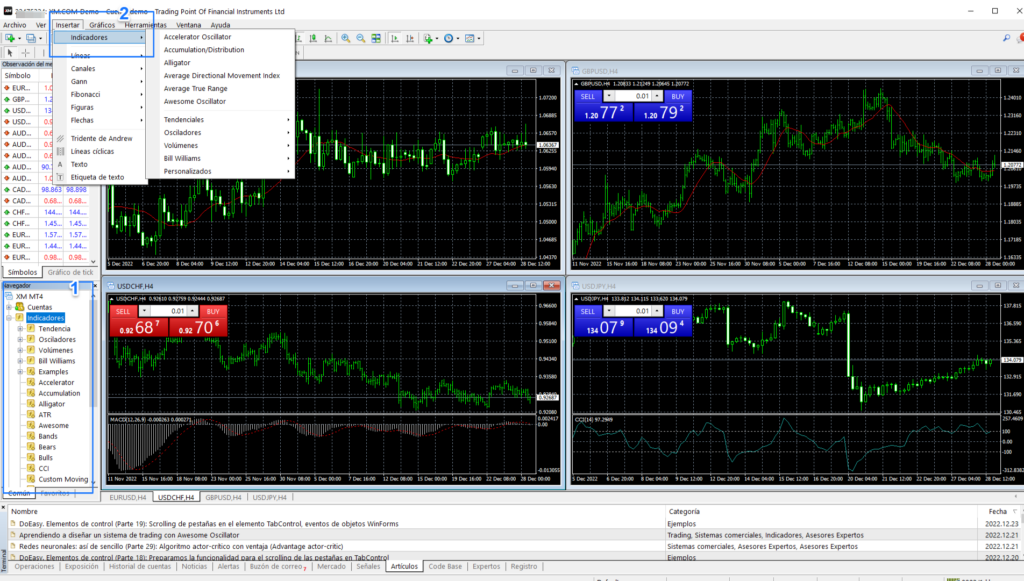Select the crosshair tool
This screenshot has width=1024, height=581.
(25, 53)
